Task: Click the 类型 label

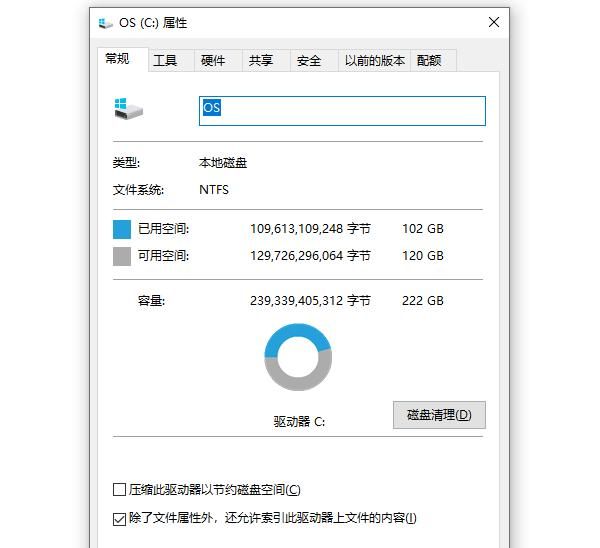Action: pos(126,163)
